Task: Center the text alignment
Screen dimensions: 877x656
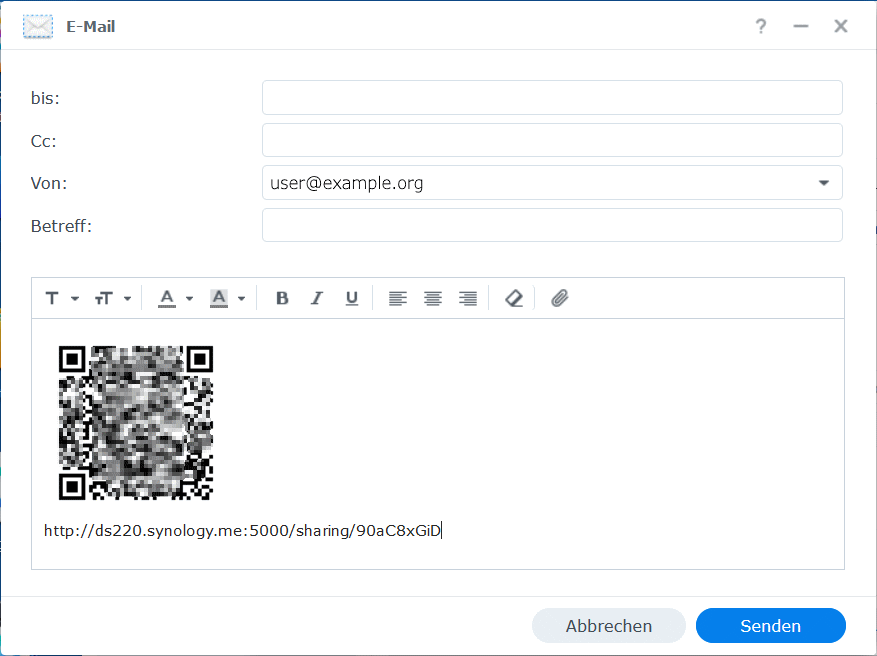Action: click(x=432, y=297)
